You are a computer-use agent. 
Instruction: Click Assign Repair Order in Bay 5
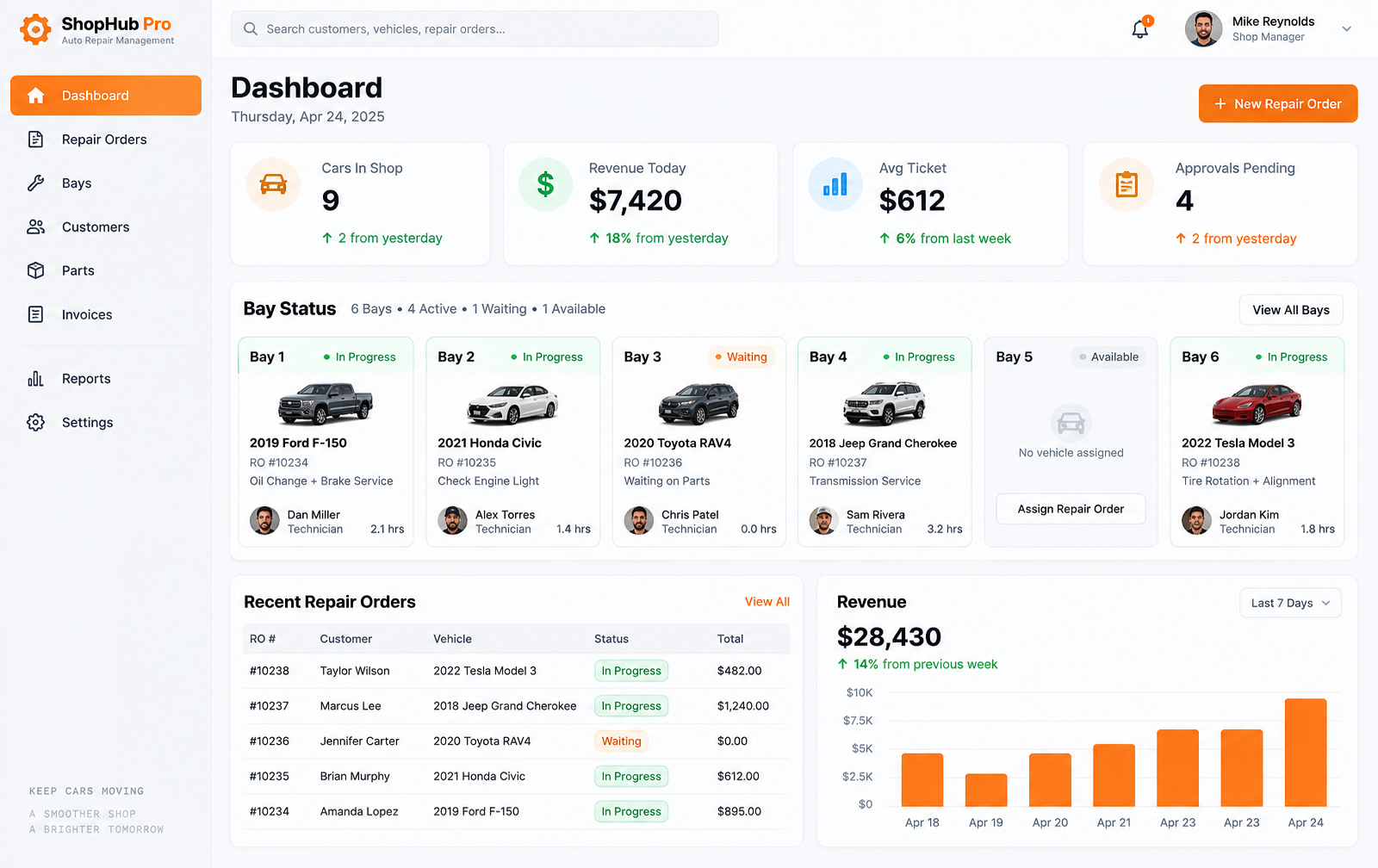(x=1071, y=509)
